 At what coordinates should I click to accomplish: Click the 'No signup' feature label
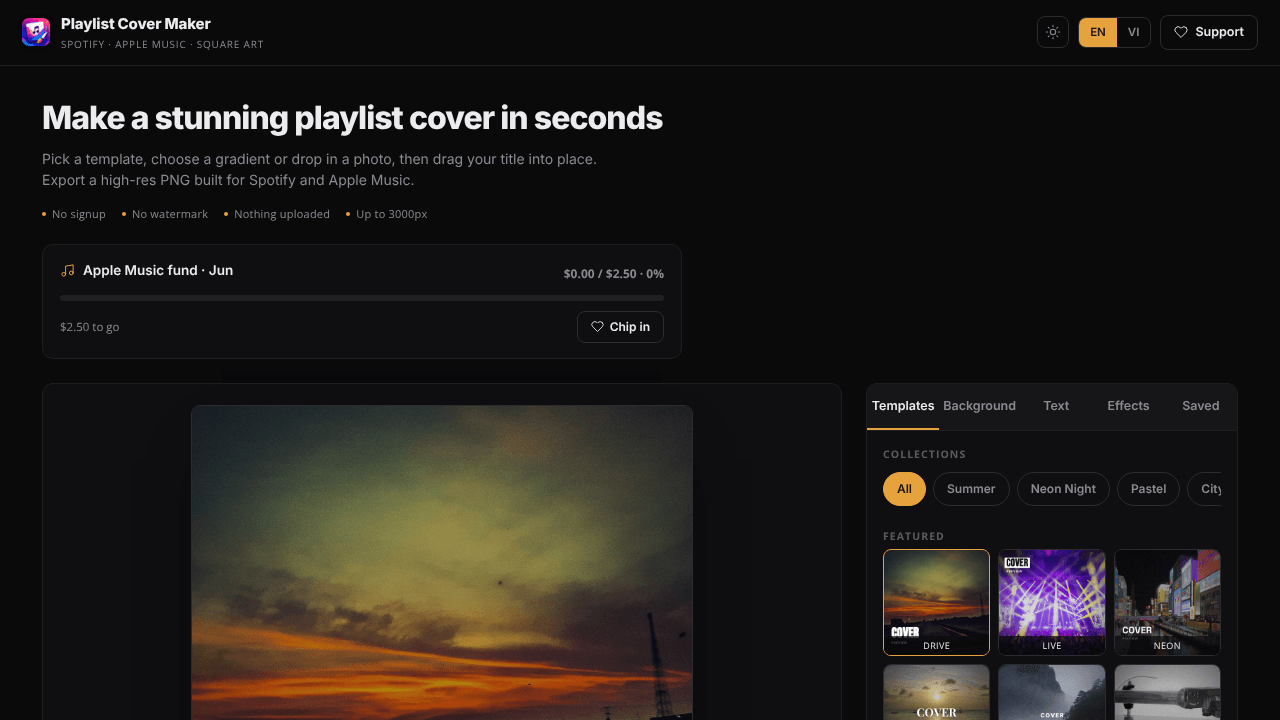pos(79,214)
